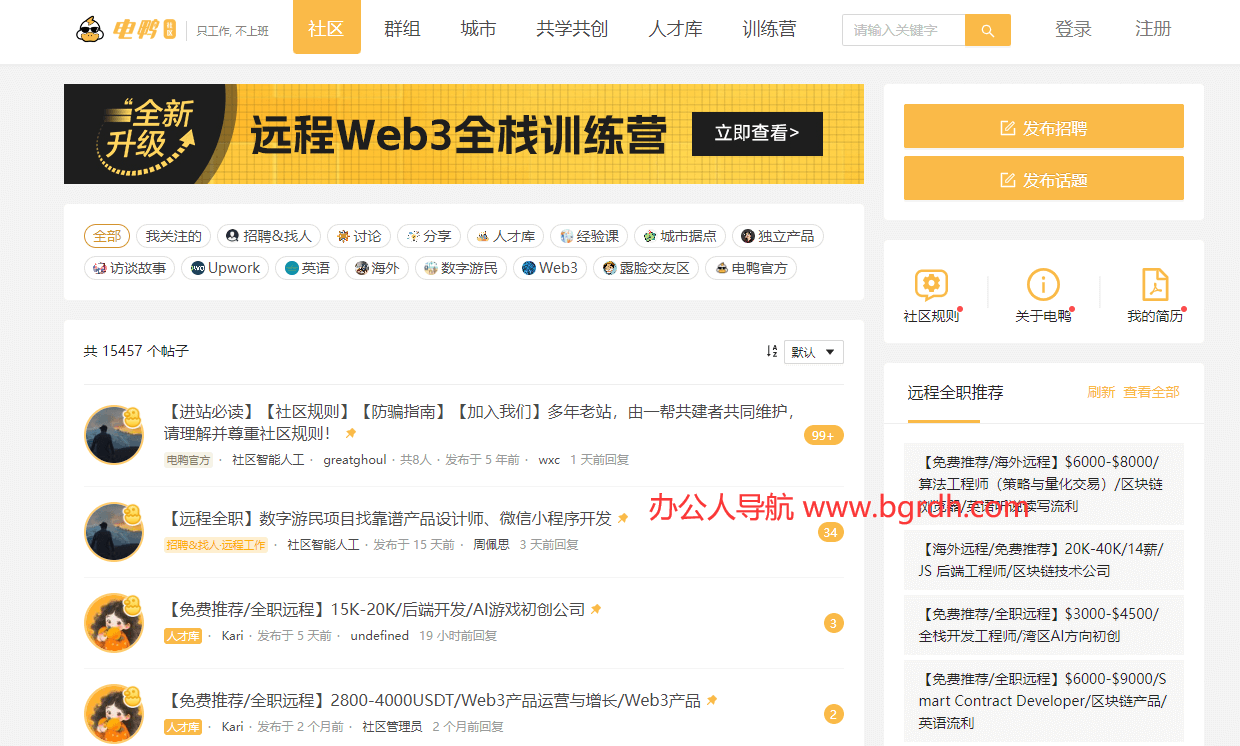Select the 招聘&找人 category filter
This screenshot has width=1240, height=746.
click(x=269, y=236)
